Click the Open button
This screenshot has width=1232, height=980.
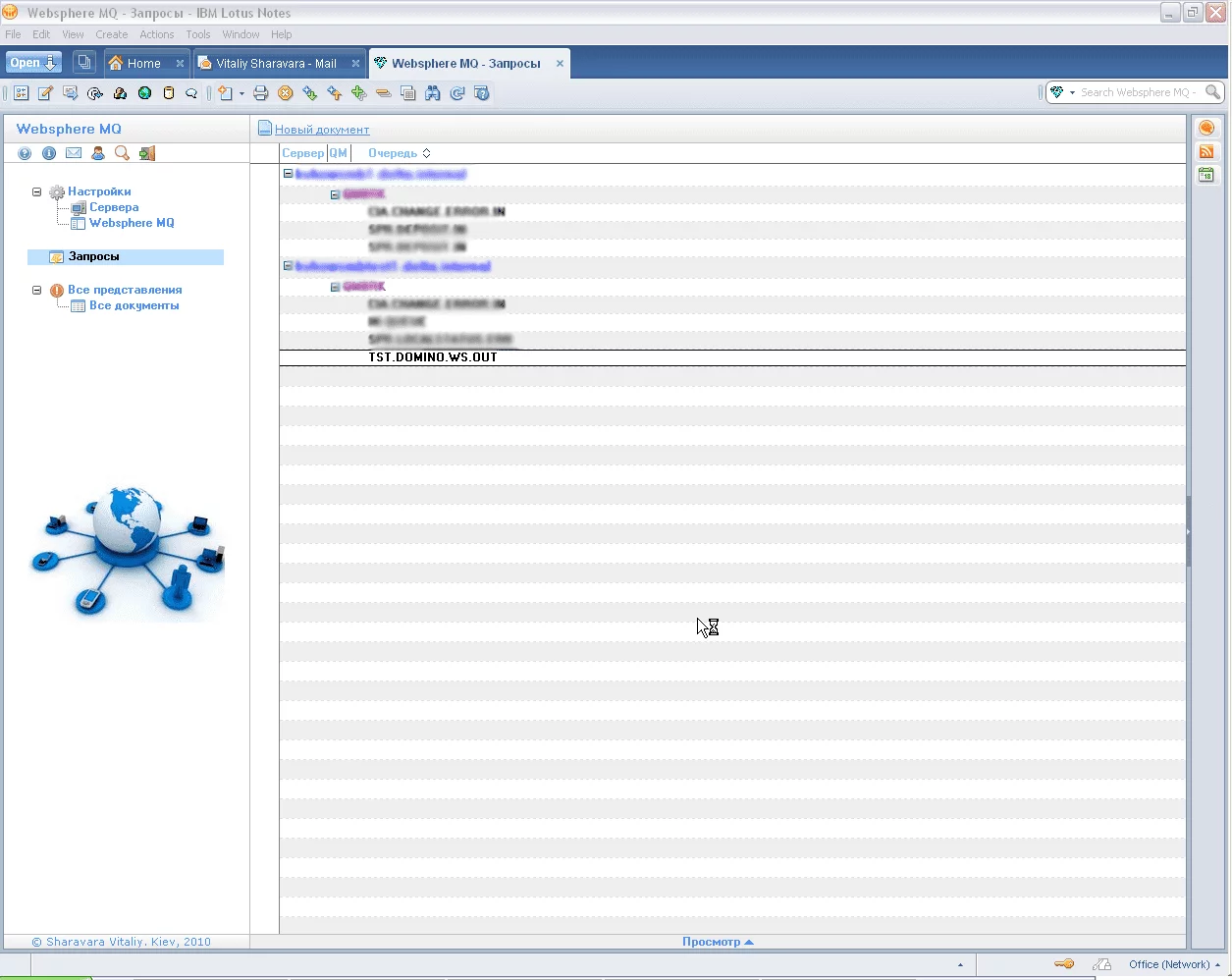click(33, 63)
